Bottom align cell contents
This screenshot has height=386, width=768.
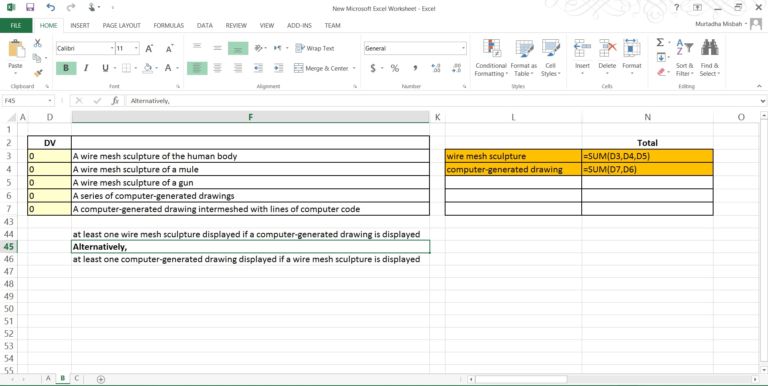point(238,48)
